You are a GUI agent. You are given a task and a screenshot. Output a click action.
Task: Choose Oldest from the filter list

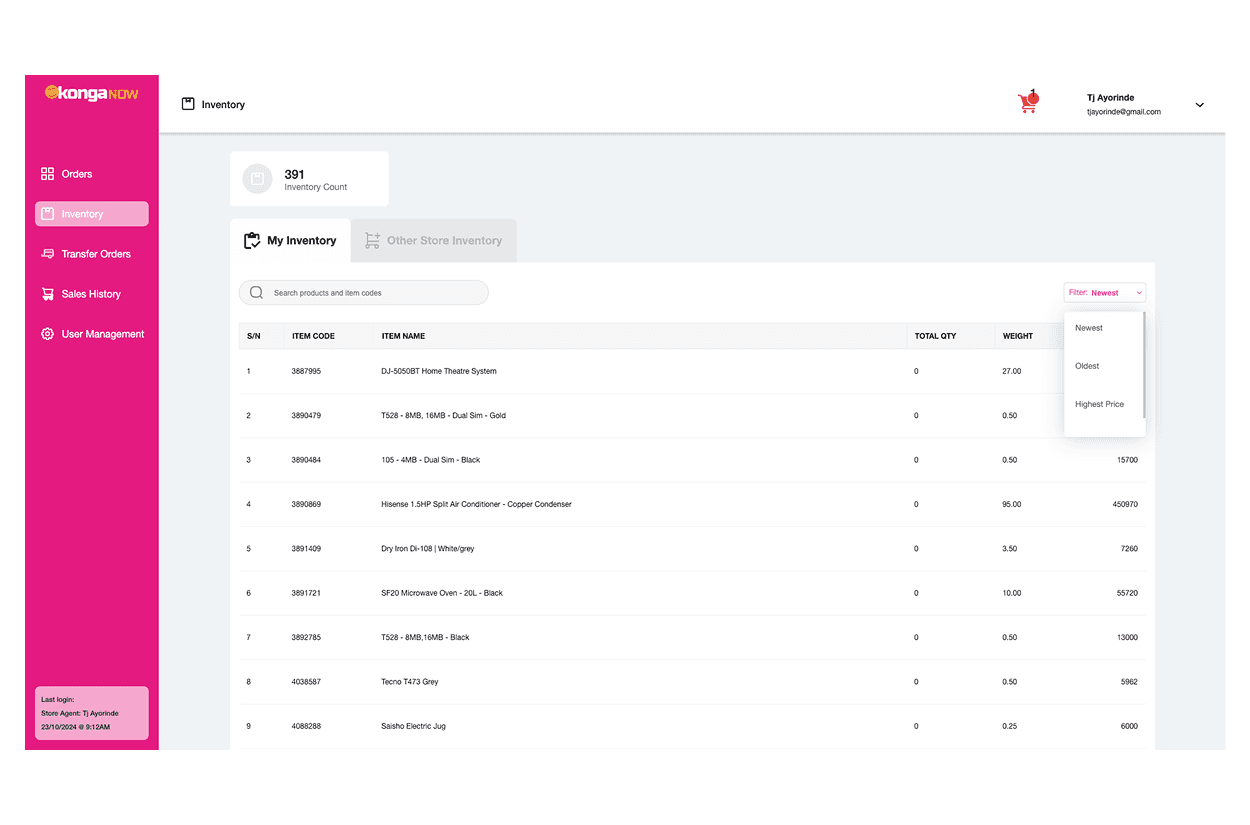[x=1087, y=366]
